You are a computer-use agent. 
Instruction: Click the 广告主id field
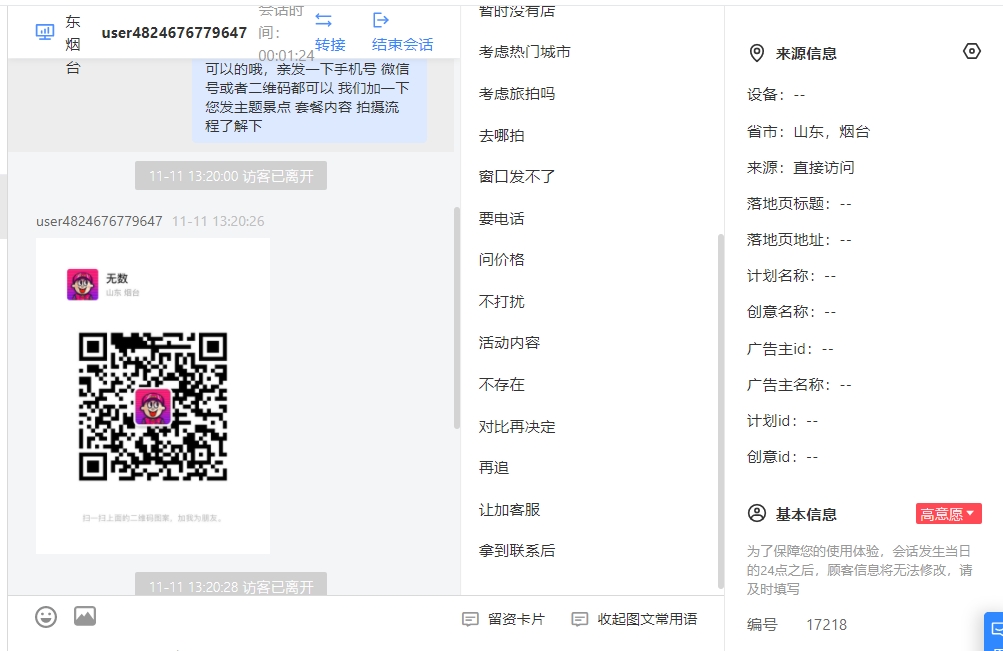tap(790, 349)
